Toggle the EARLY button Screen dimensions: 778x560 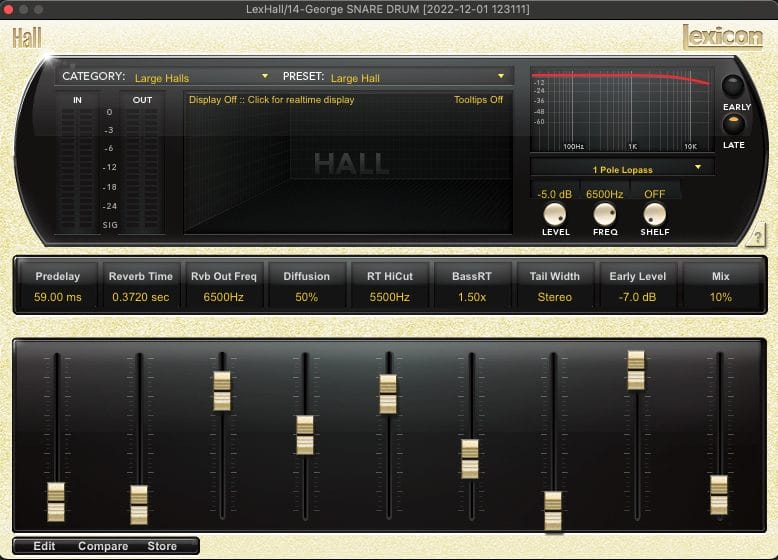click(732, 86)
